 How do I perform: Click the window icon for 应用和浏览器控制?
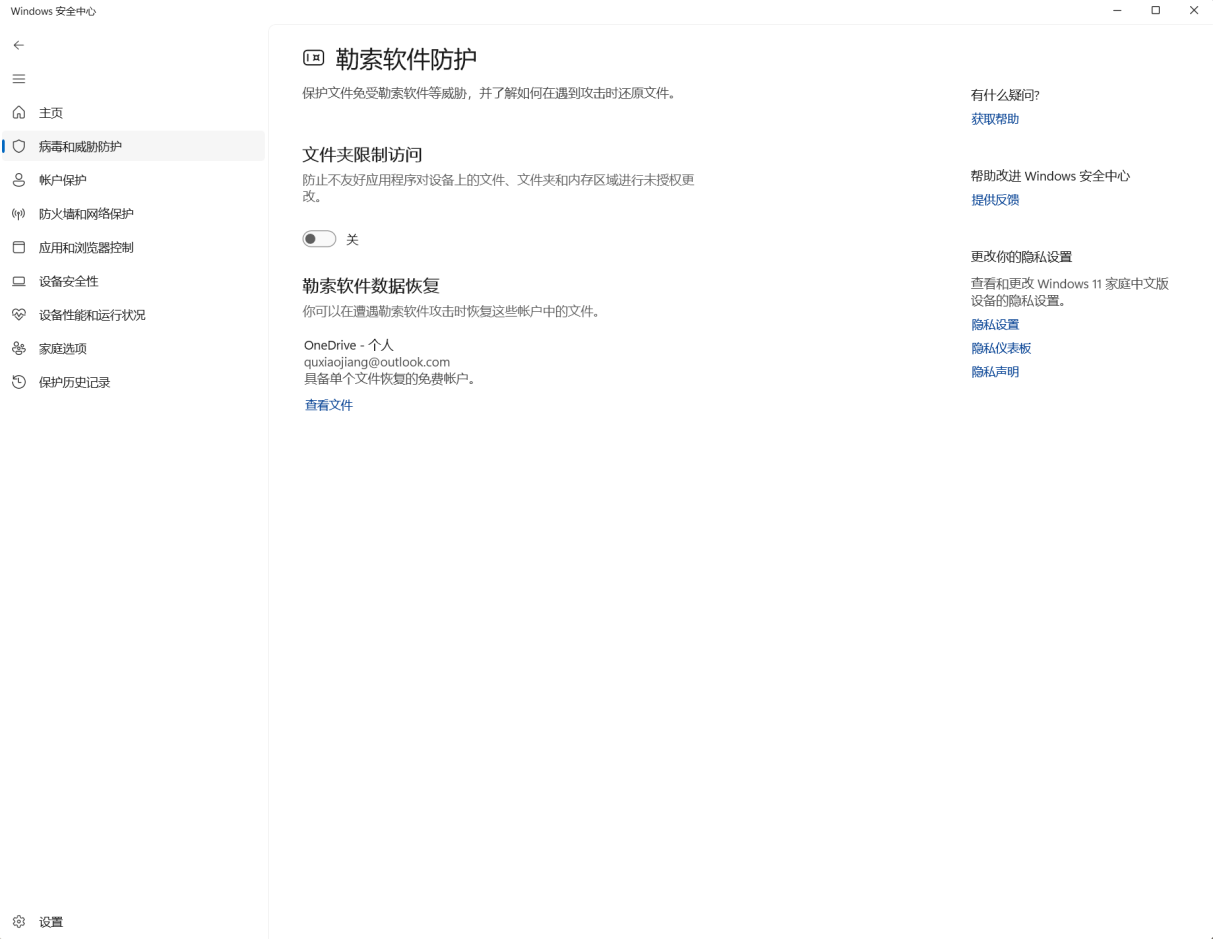click(x=19, y=247)
